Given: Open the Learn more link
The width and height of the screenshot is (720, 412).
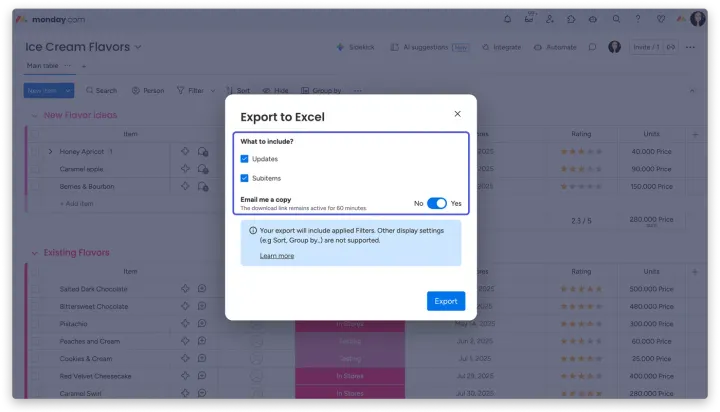Looking at the screenshot, I should pos(277,256).
